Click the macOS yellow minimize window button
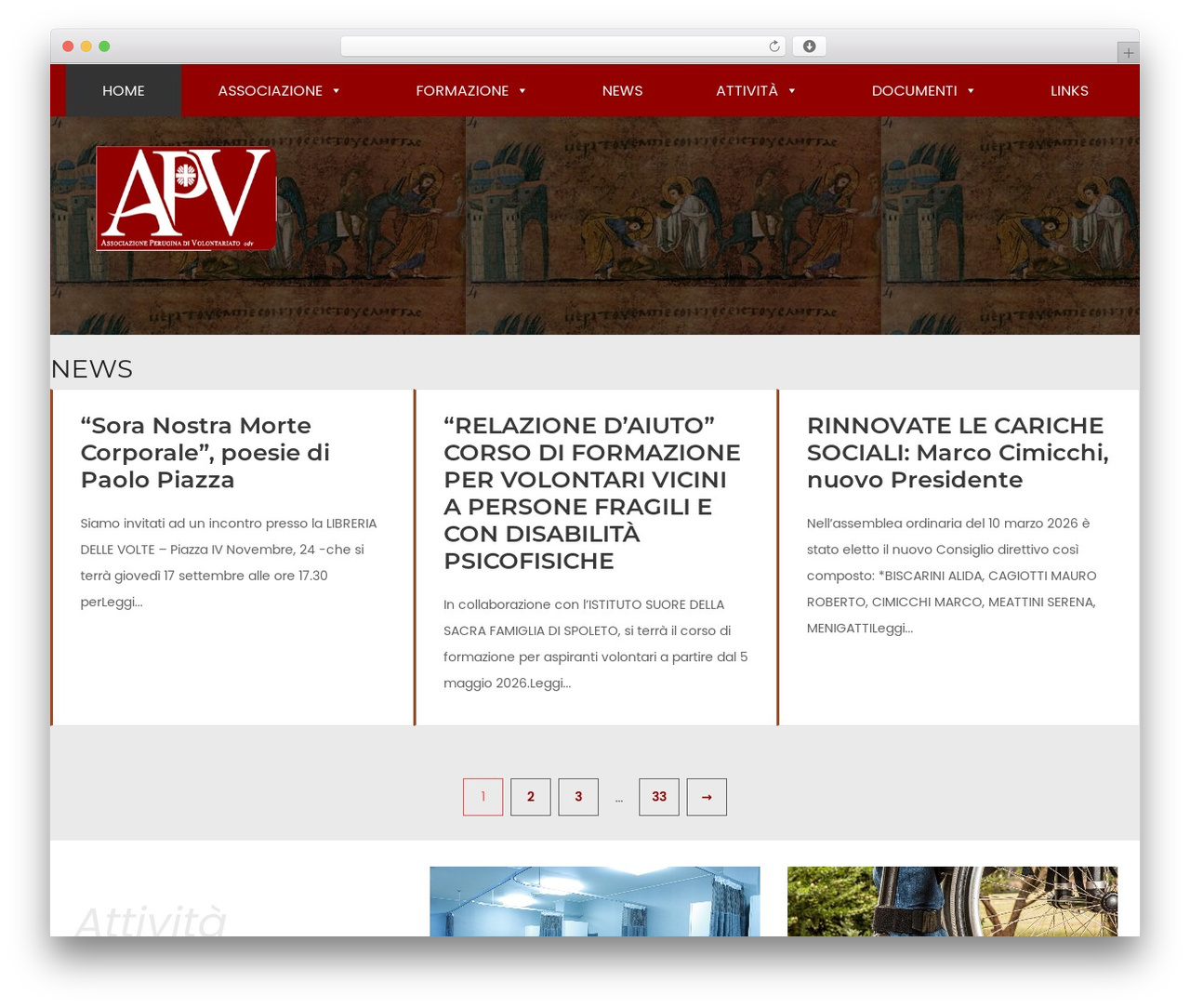 (86, 46)
